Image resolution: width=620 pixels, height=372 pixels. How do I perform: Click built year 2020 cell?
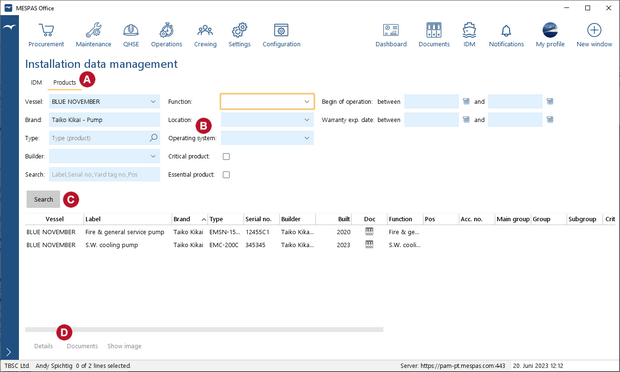[x=343, y=232]
